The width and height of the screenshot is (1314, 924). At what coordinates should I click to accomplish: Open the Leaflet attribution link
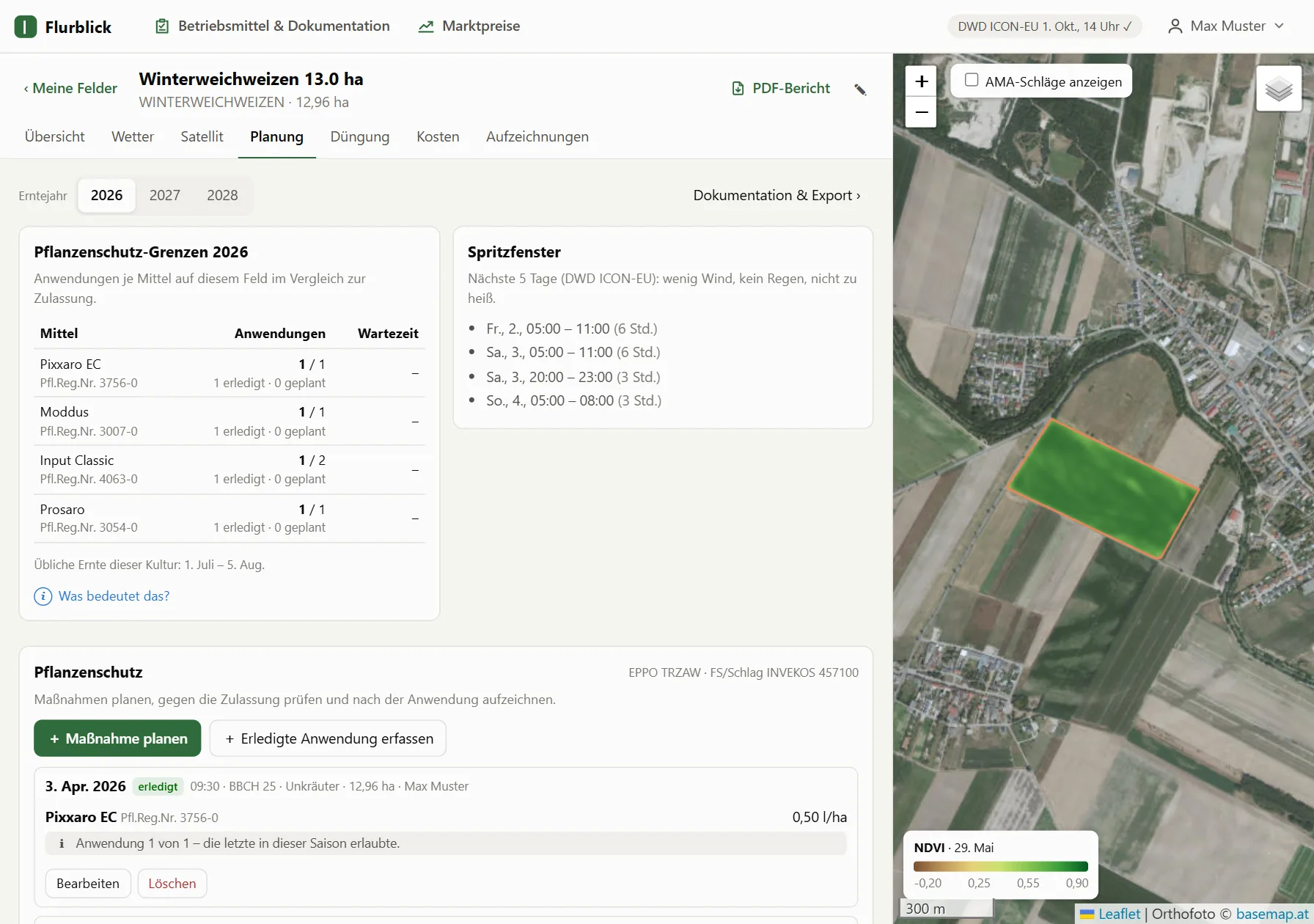click(x=1119, y=914)
